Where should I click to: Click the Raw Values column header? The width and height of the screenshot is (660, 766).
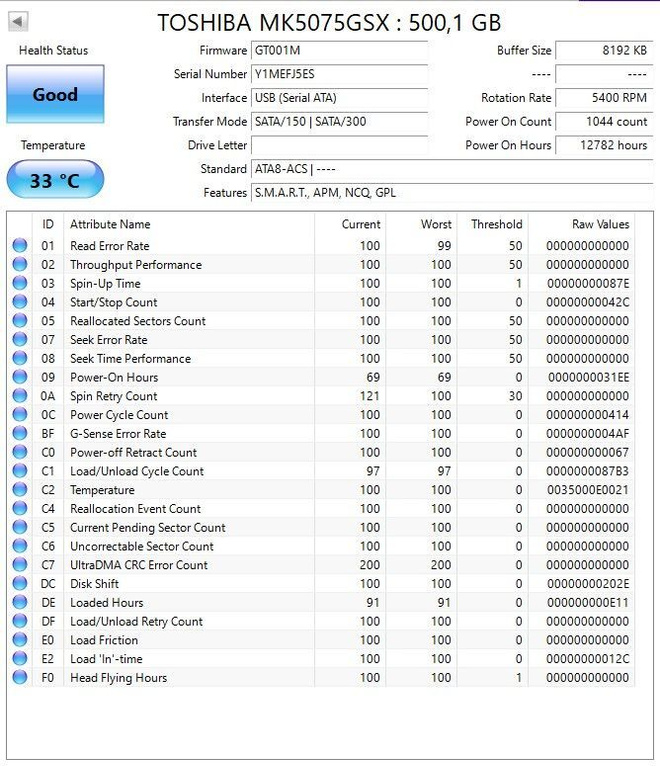[581, 224]
